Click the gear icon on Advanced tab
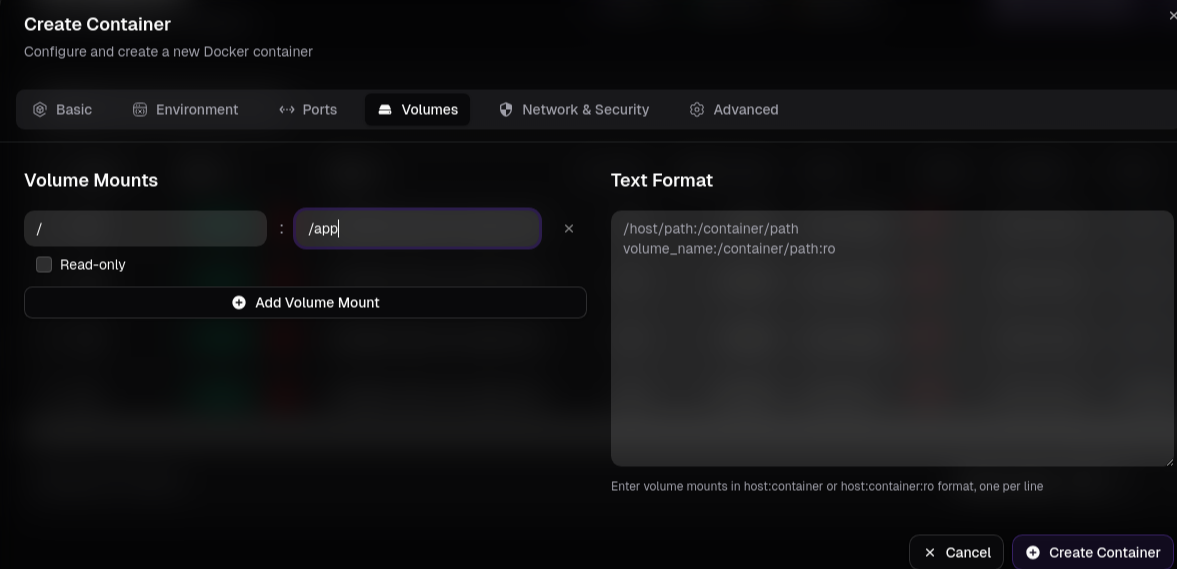 pyautogui.click(x=697, y=110)
